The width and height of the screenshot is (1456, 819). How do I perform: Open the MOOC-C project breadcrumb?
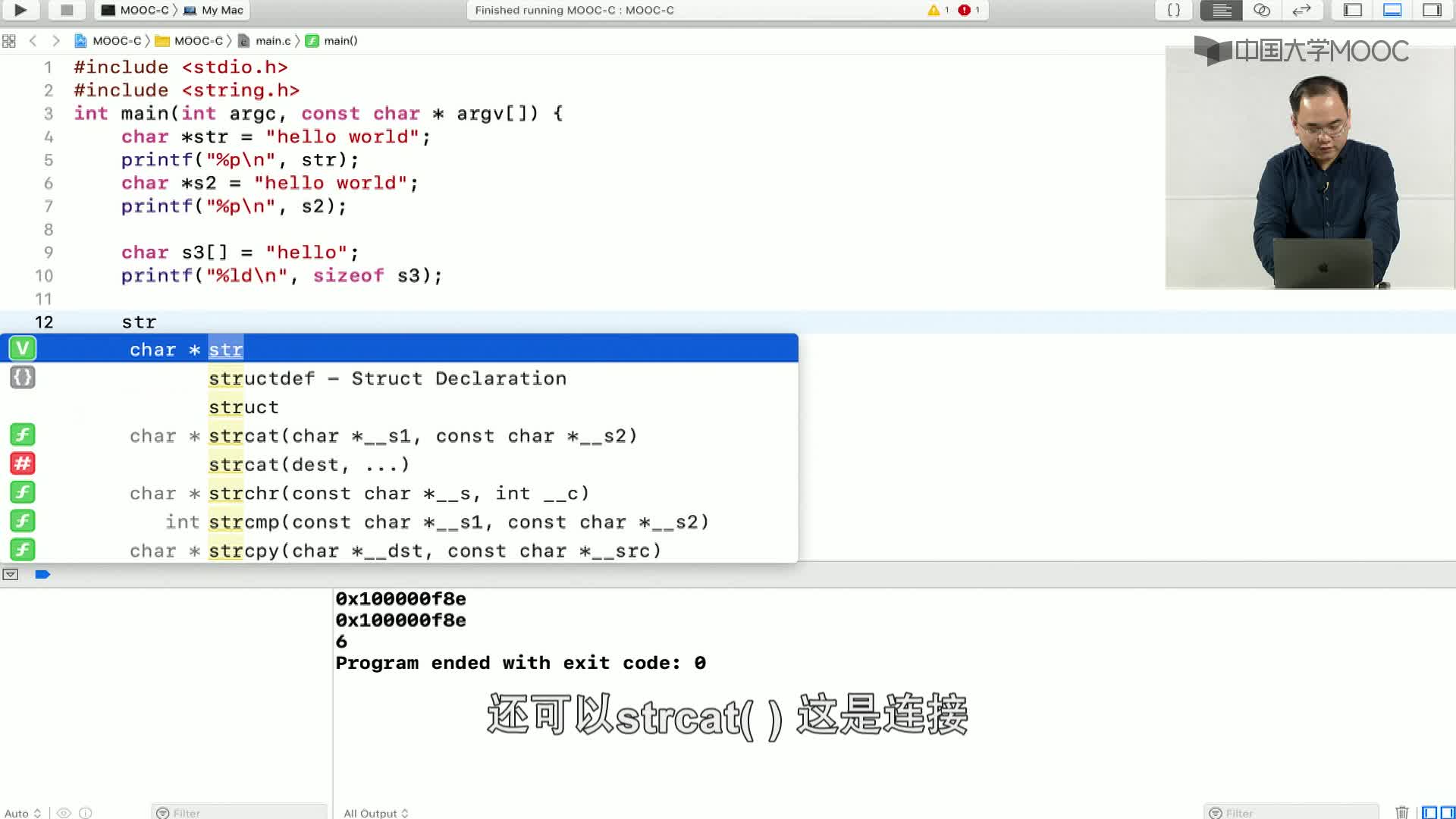[108, 41]
